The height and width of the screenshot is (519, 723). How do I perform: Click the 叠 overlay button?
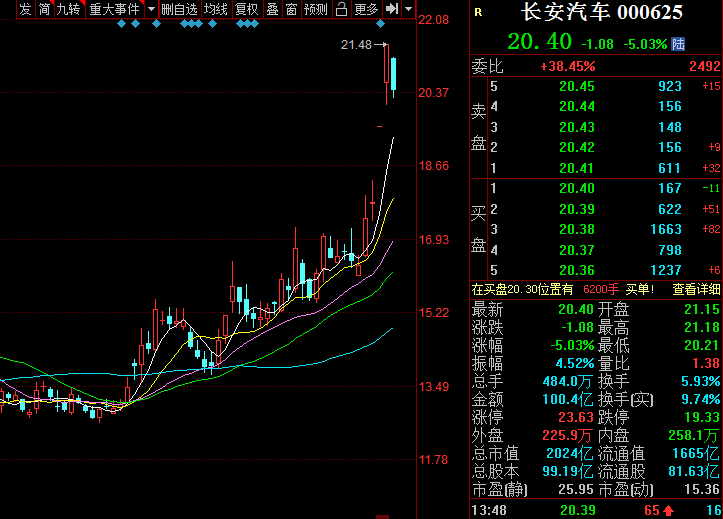click(273, 9)
